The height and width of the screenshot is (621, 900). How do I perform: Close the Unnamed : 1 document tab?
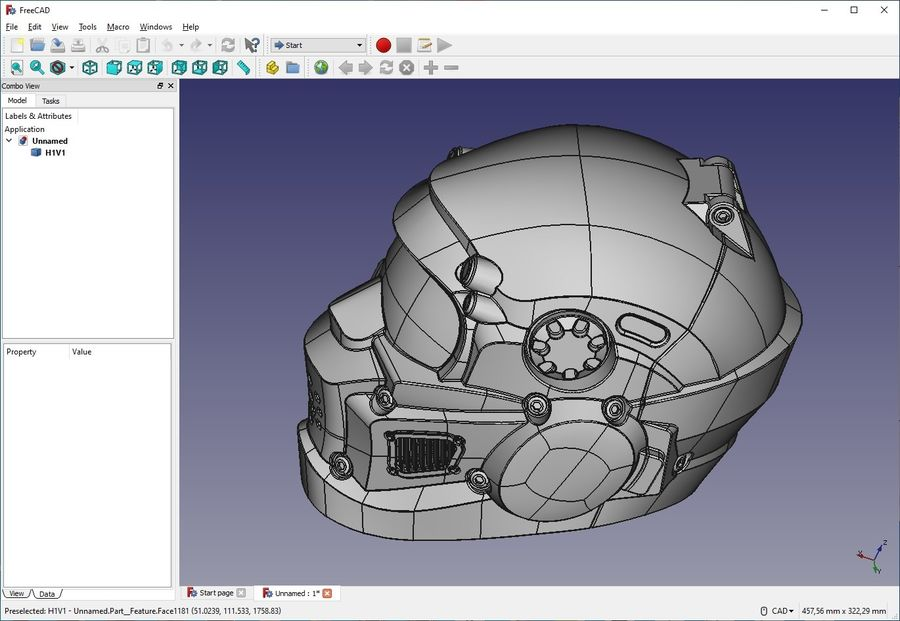(326, 593)
